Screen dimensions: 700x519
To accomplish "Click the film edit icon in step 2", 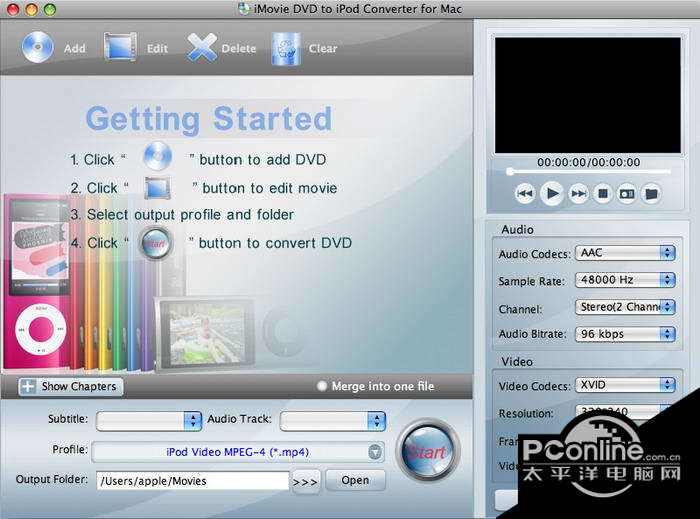I will click(x=158, y=188).
